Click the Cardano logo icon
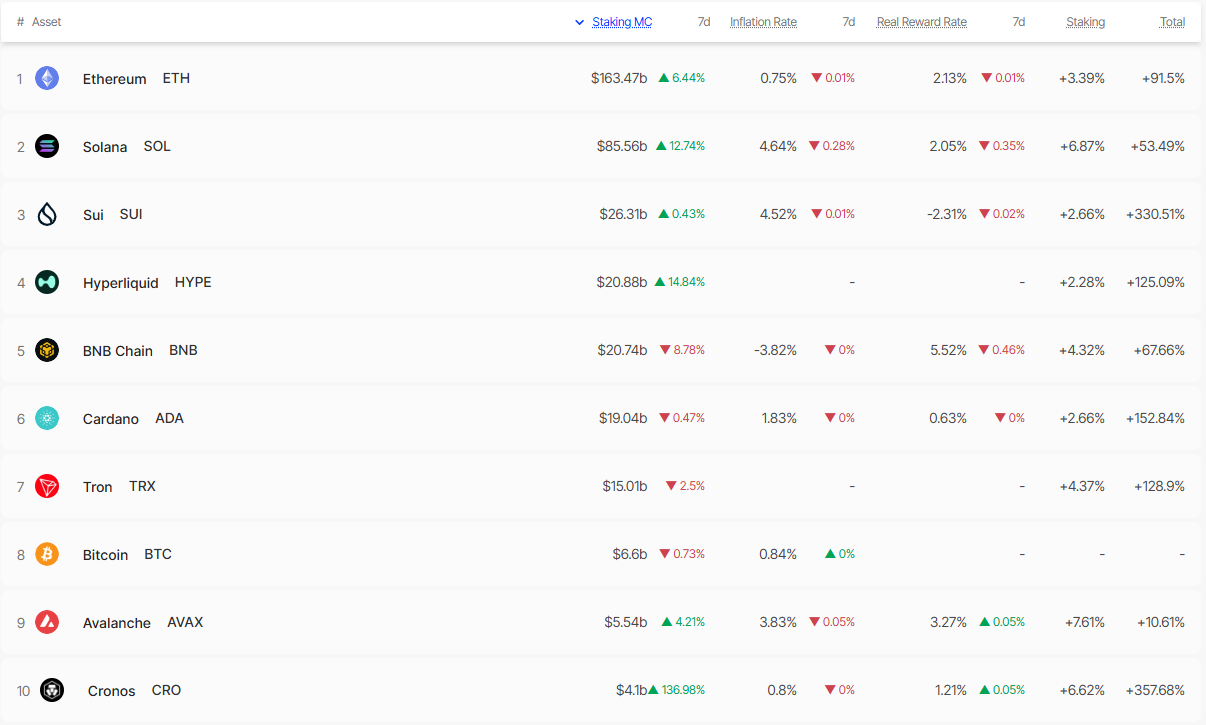 [x=47, y=418]
